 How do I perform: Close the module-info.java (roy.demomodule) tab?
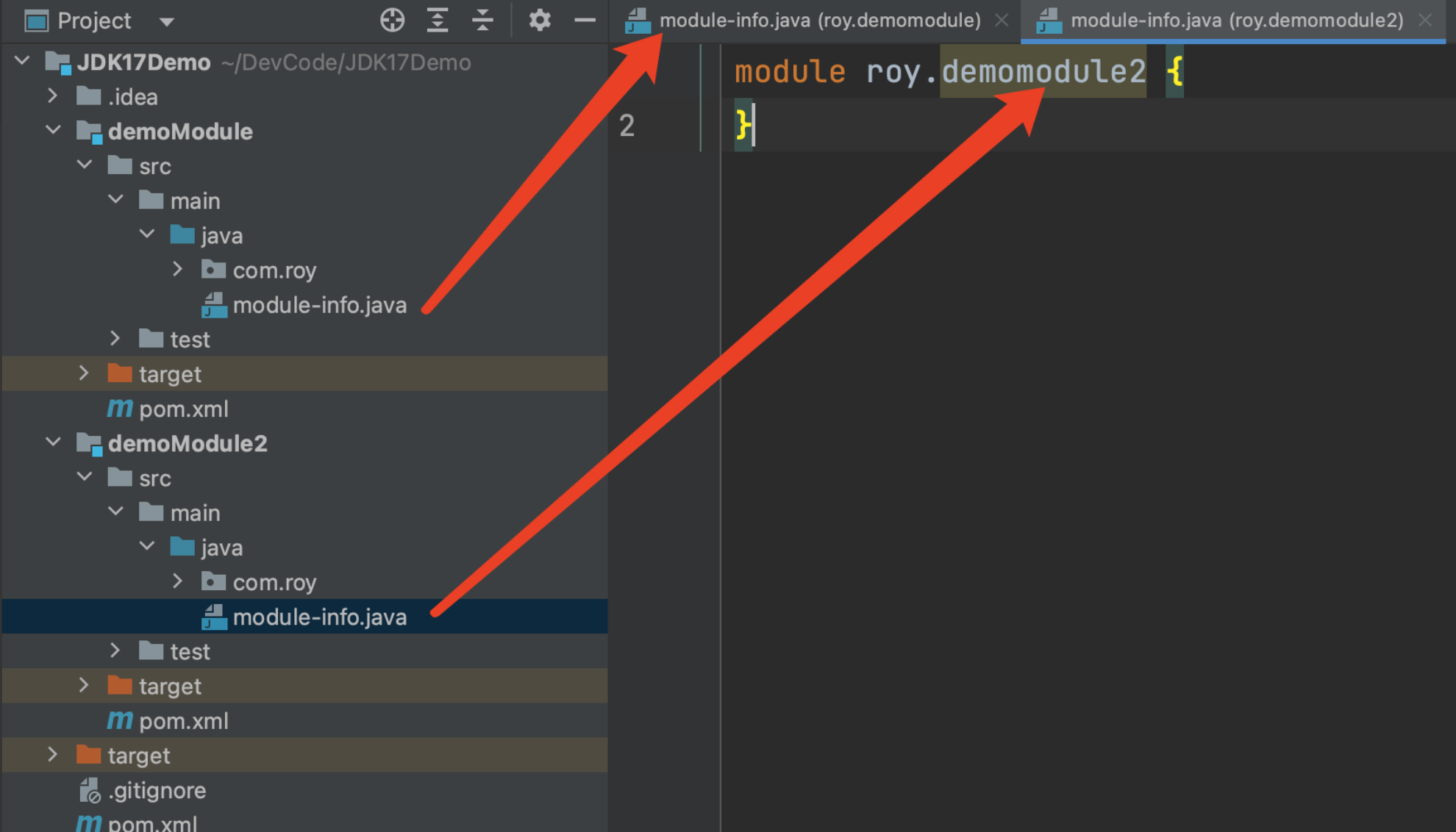point(1002,21)
